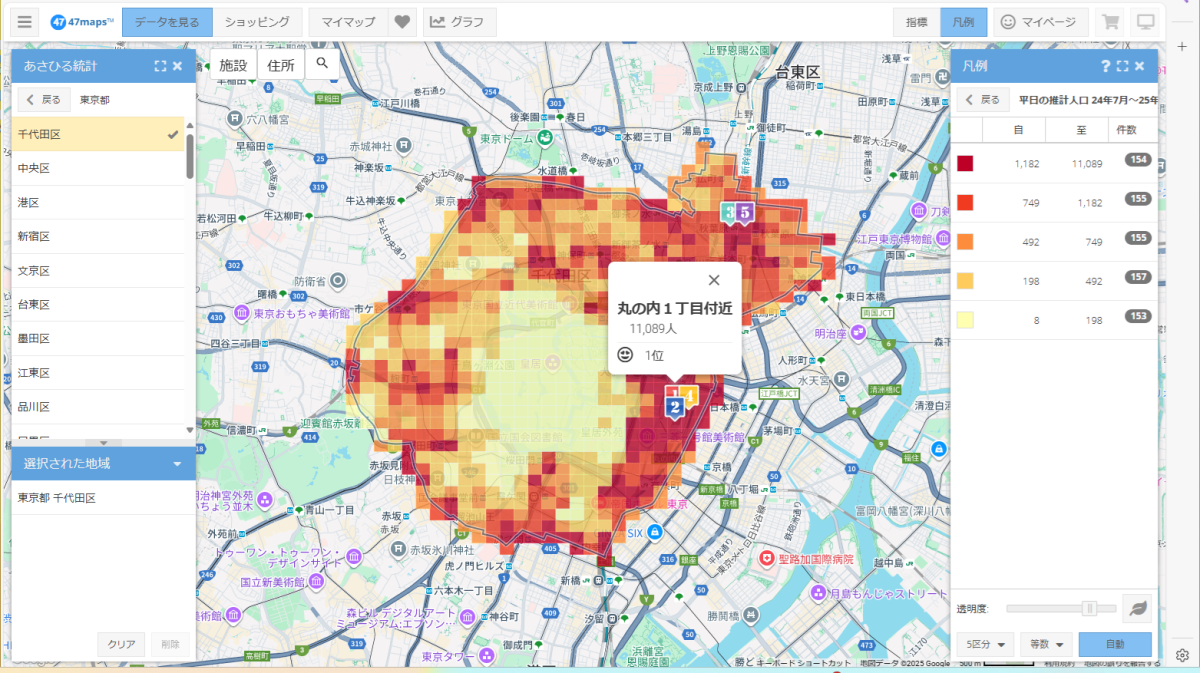
Task: Click the 153 count badge
Action: (x=1137, y=316)
